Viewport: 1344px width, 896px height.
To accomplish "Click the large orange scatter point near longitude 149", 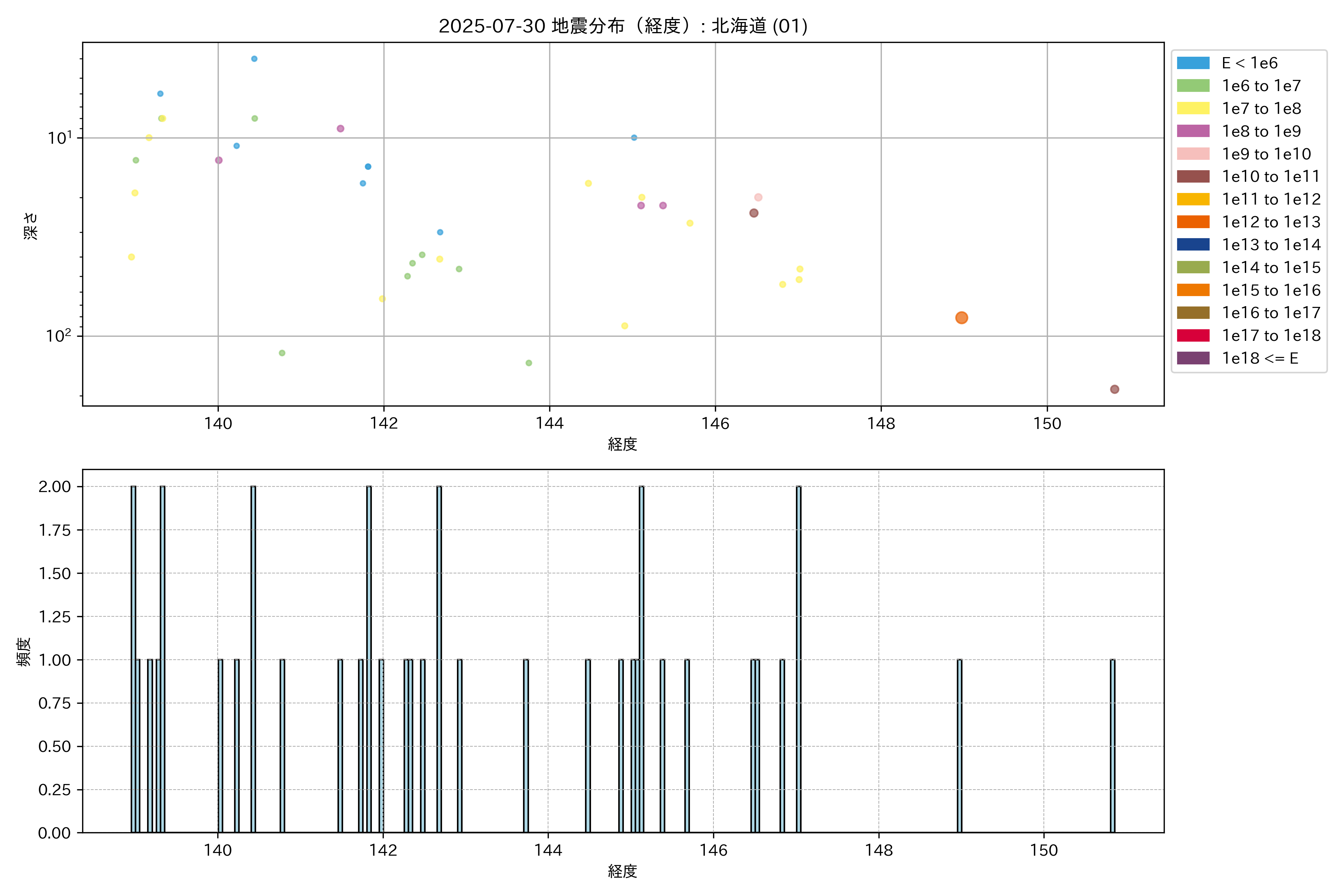I will pos(962,318).
